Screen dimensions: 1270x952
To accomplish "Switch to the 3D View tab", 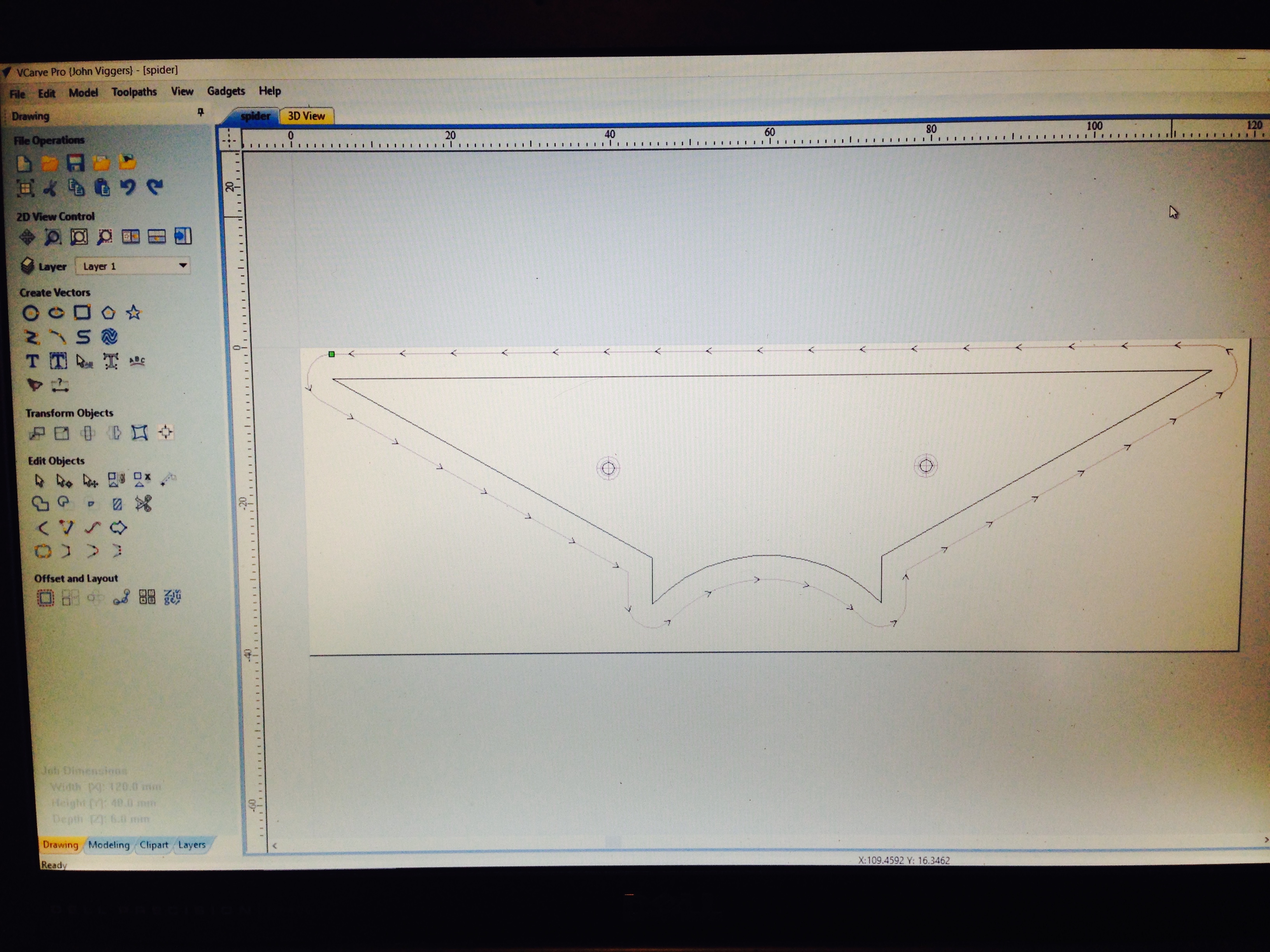I will (x=306, y=116).
